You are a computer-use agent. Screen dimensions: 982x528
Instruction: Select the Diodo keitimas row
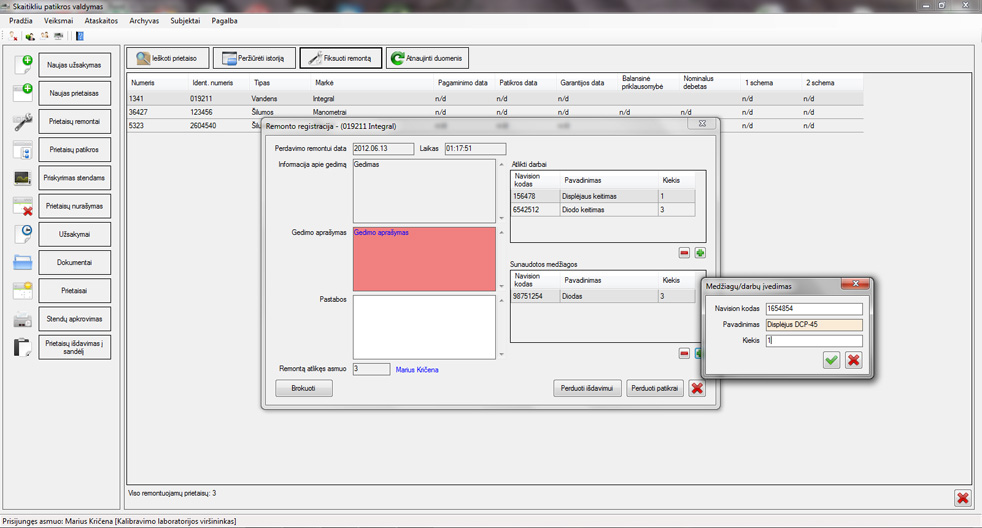585,210
